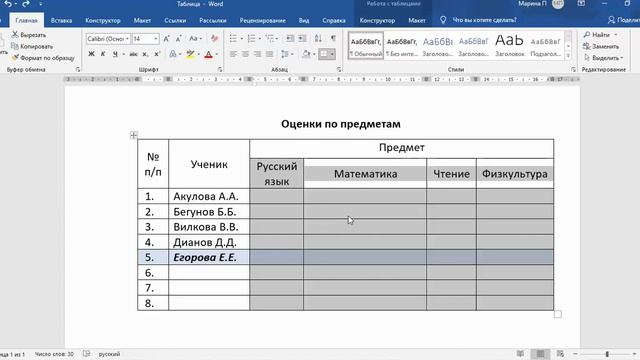
Task: Toggle italic К formatting
Action: click(103, 54)
